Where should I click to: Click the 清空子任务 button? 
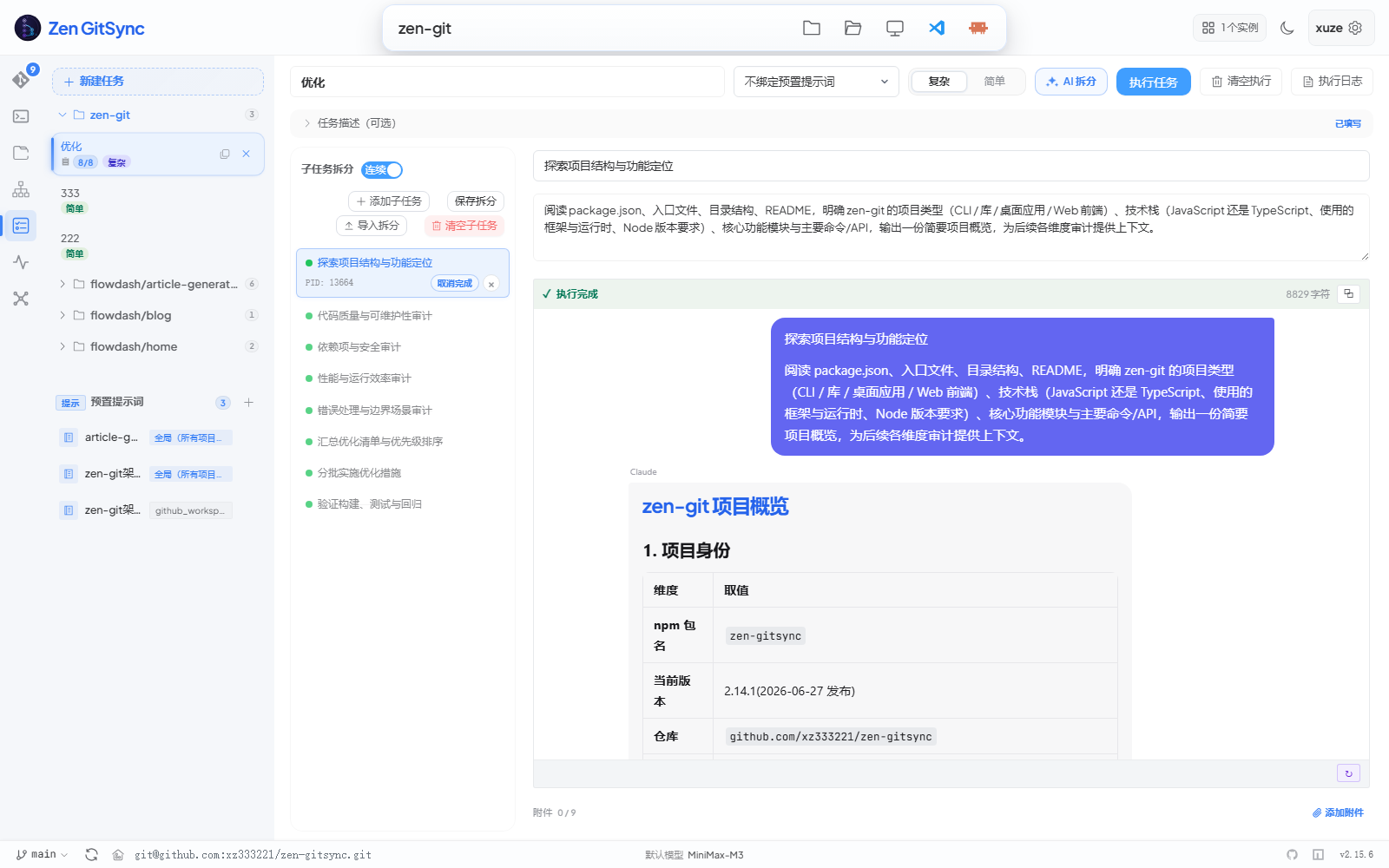(x=464, y=226)
